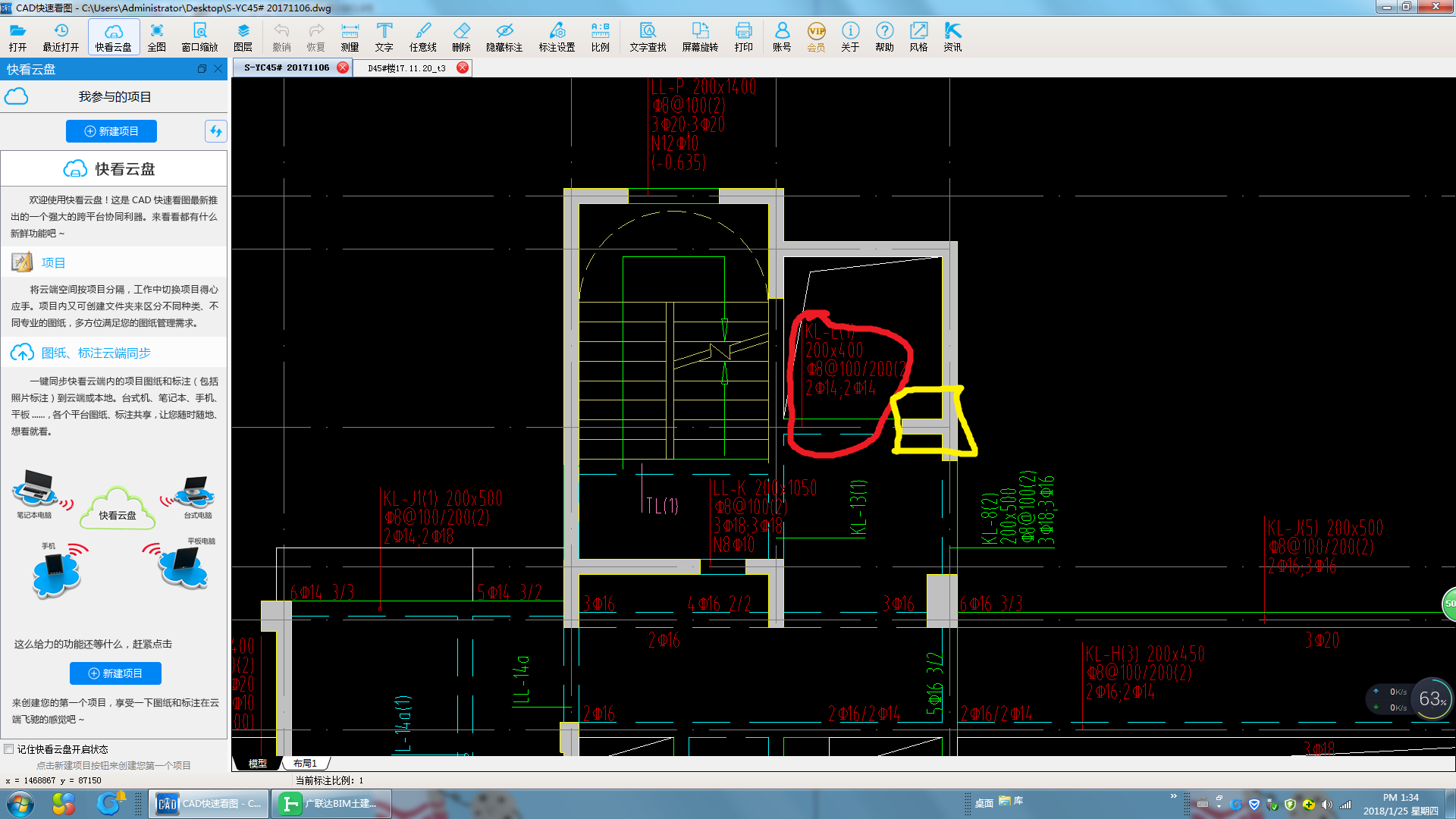Click 当前标注比例: 1 status text
The height and width of the screenshot is (819, 1456).
coord(329,780)
